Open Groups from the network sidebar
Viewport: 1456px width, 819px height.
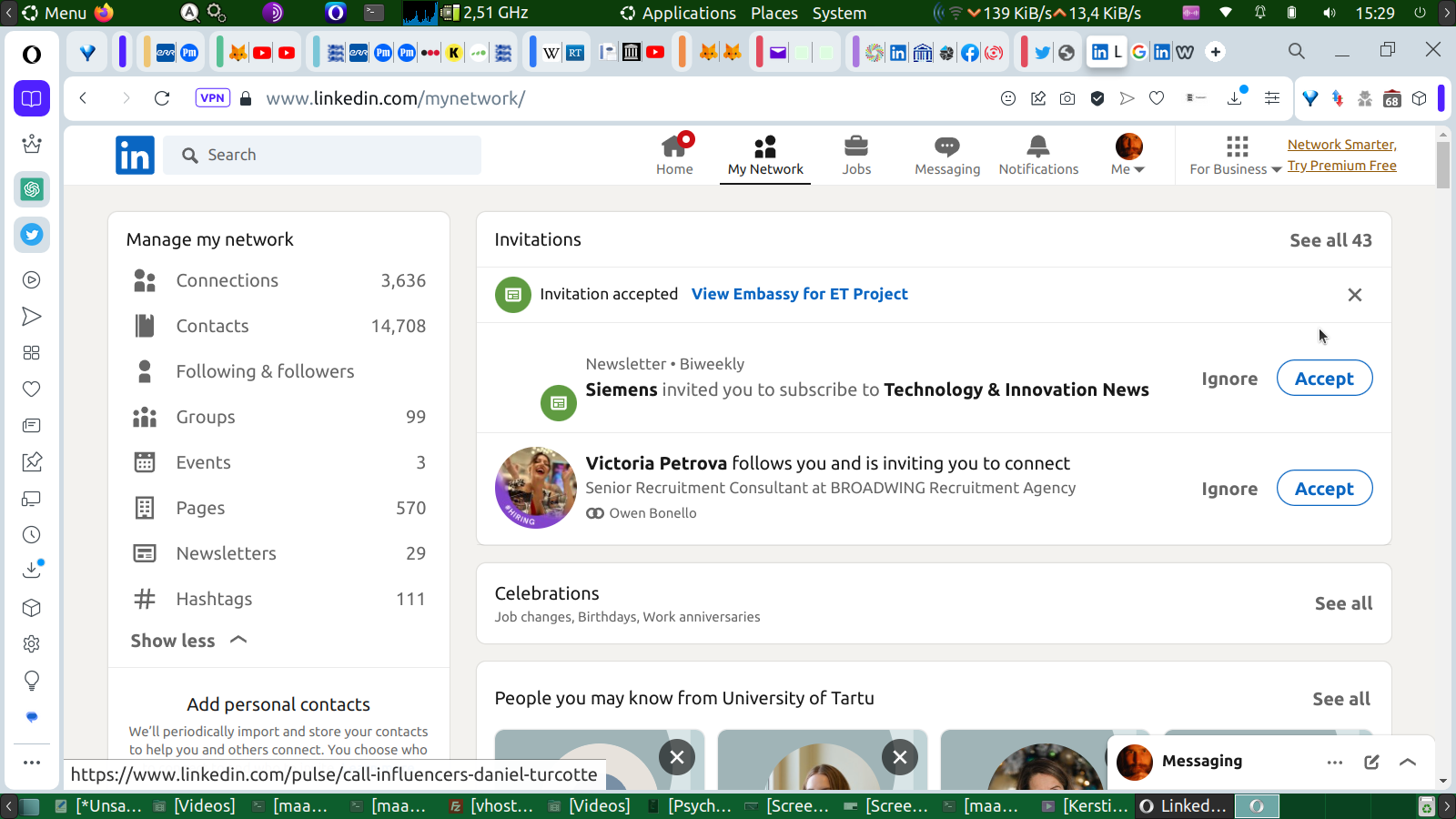point(278,417)
